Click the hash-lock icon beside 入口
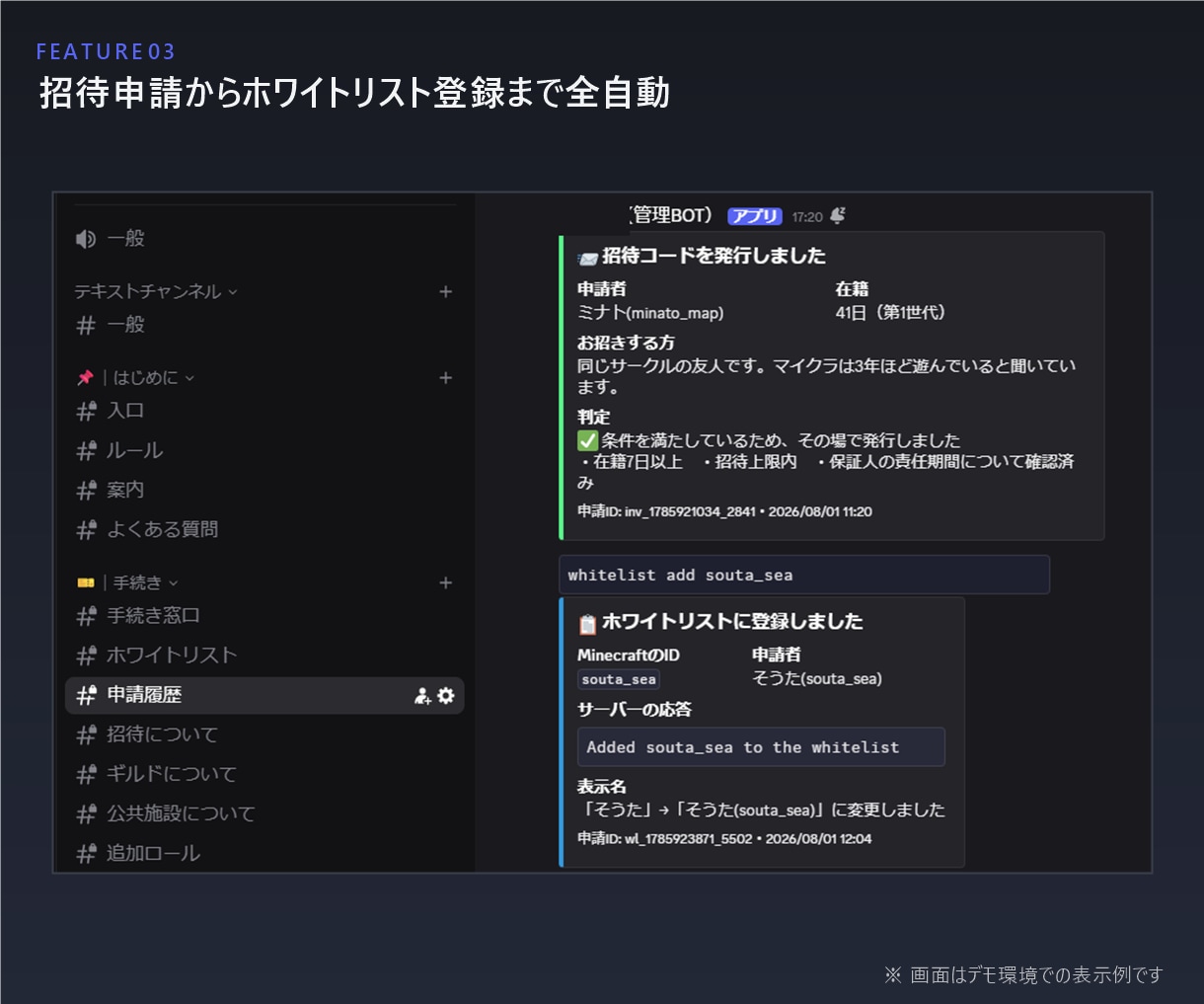Viewport: 1204px width, 1004px height. [x=87, y=411]
